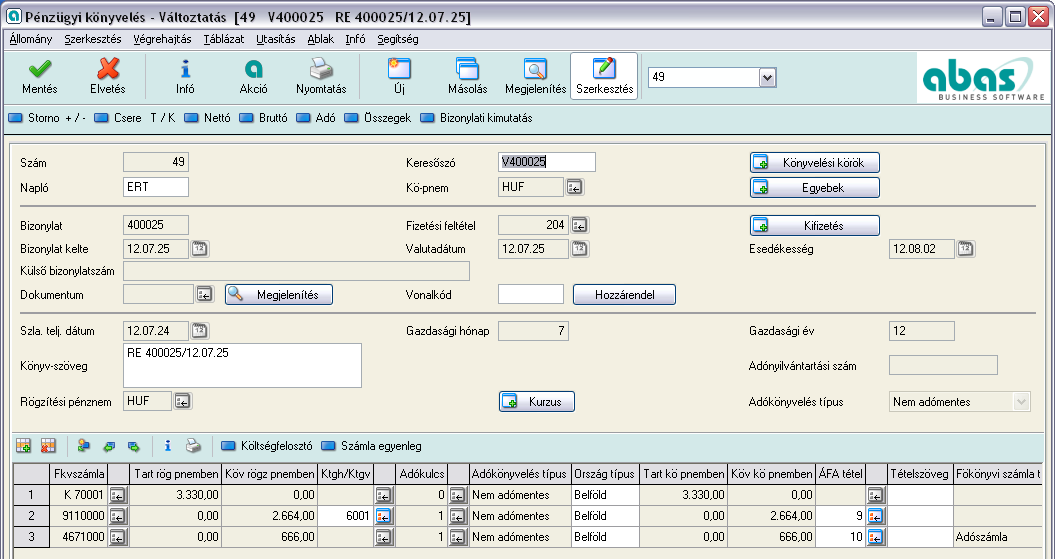Click the ÁFA tétel column header
Screen dimensions: 1055x559
(x=840, y=474)
